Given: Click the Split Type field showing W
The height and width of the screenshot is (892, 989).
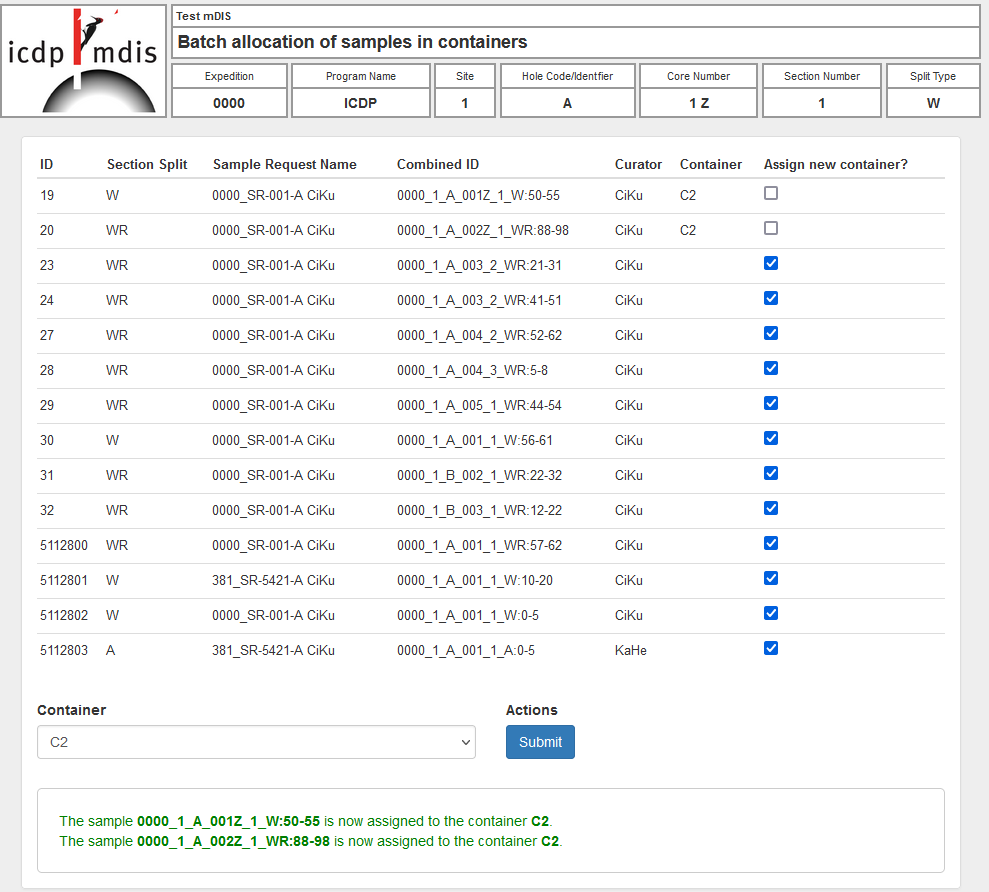Looking at the screenshot, I should (x=932, y=101).
